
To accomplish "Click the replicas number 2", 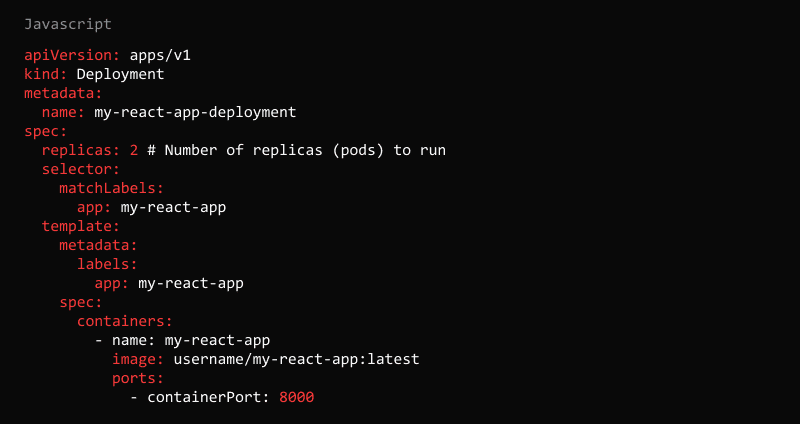I will (x=134, y=150).
